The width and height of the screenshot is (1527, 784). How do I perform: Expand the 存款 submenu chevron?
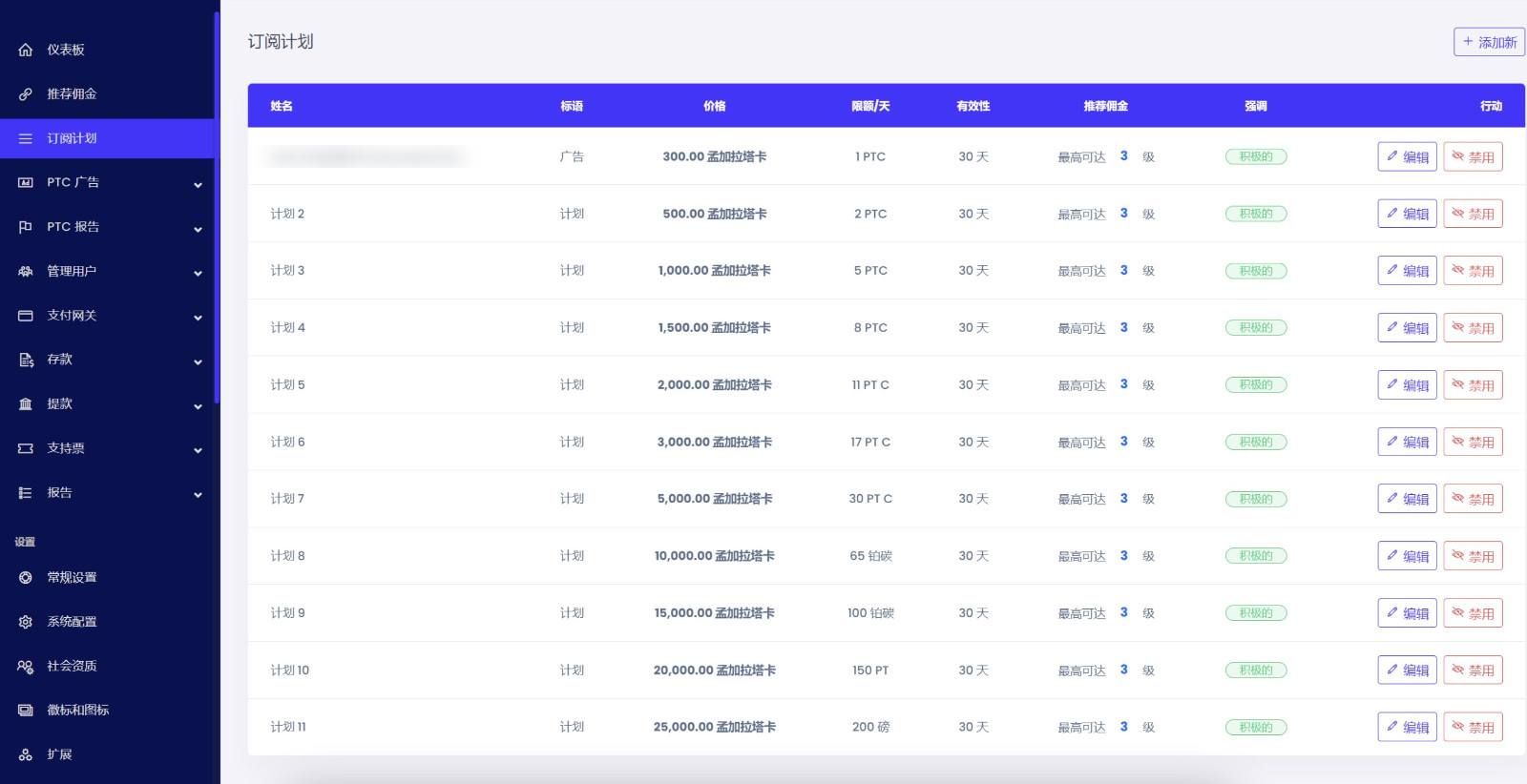click(x=198, y=362)
